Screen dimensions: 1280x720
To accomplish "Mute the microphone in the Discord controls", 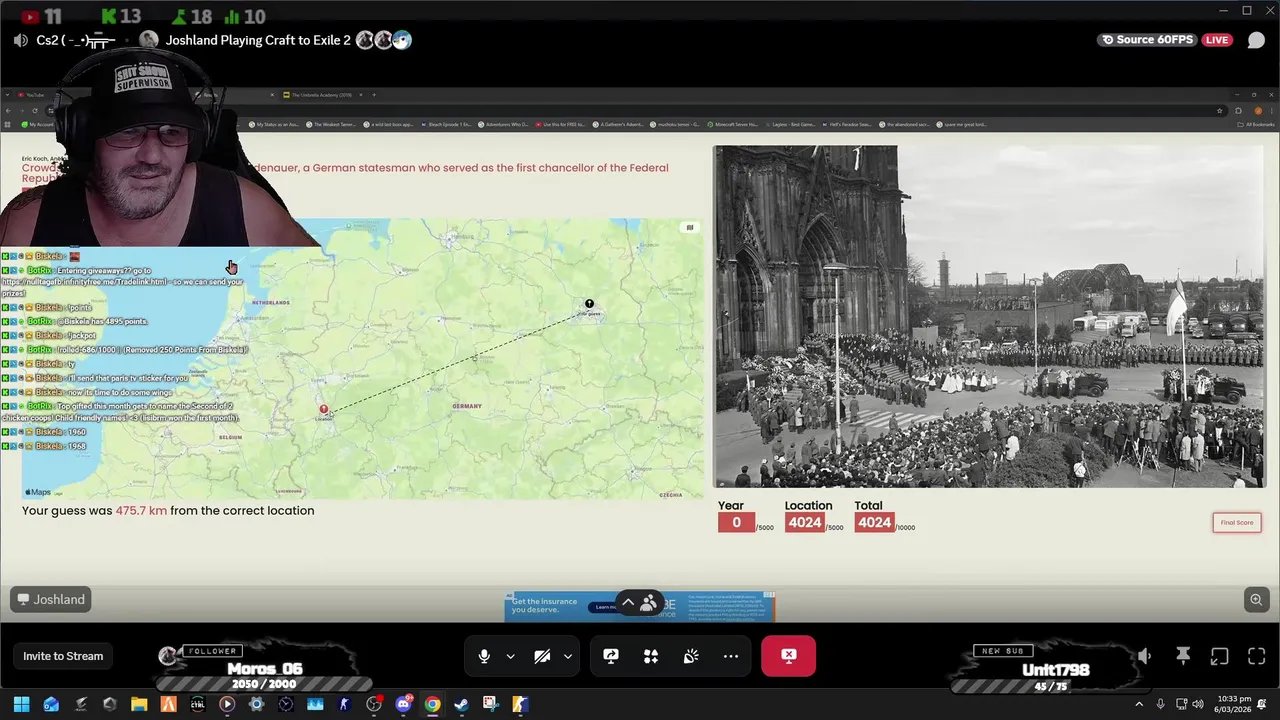I will tap(484, 656).
